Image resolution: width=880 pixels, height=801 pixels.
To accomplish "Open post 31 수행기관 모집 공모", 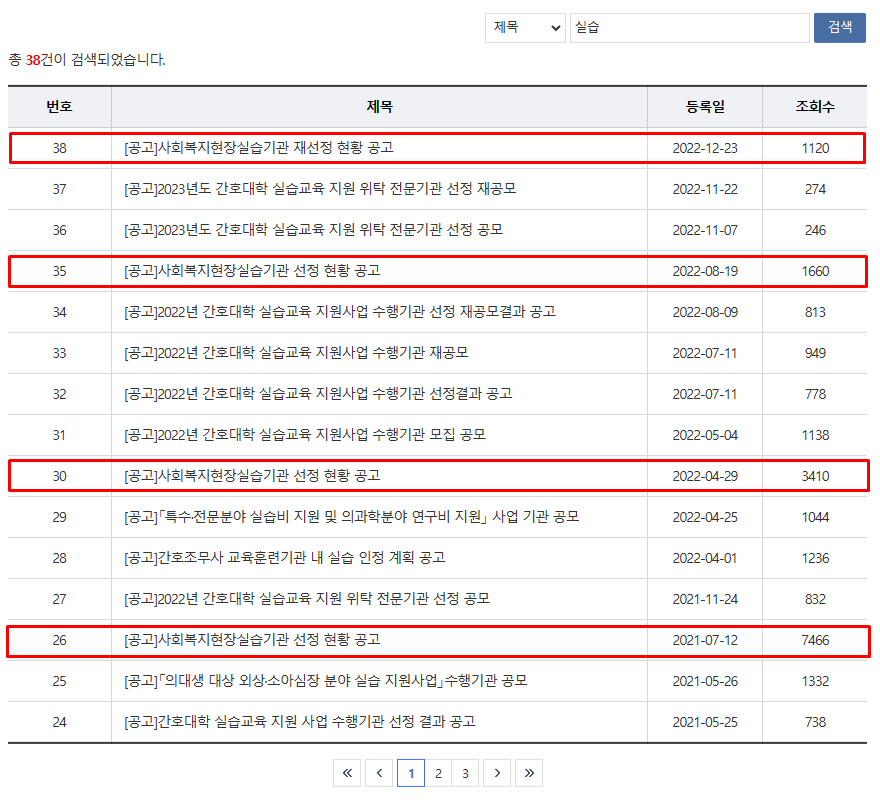I will [x=305, y=434].
